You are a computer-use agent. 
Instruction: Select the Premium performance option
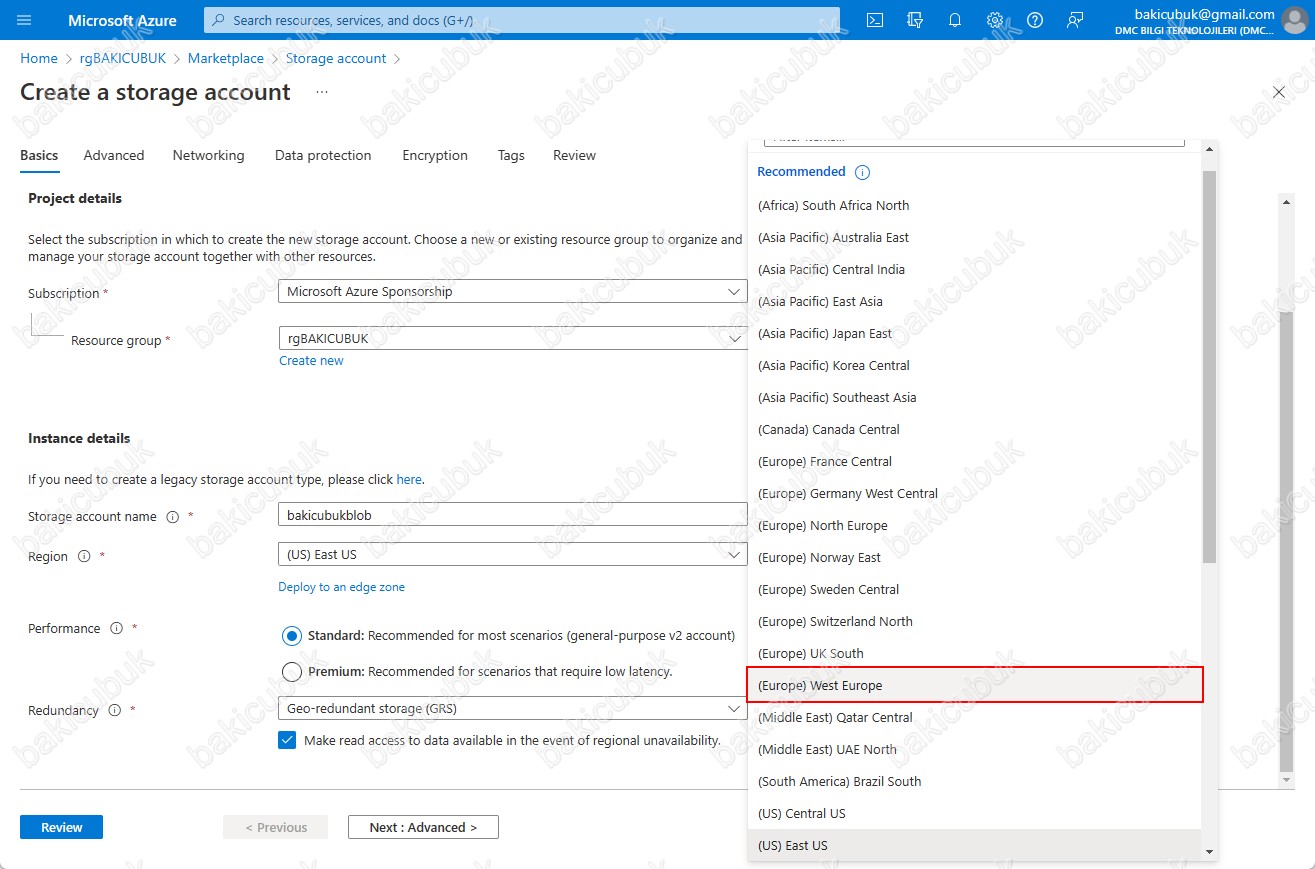pyautogui.click(x=292, y=672)
